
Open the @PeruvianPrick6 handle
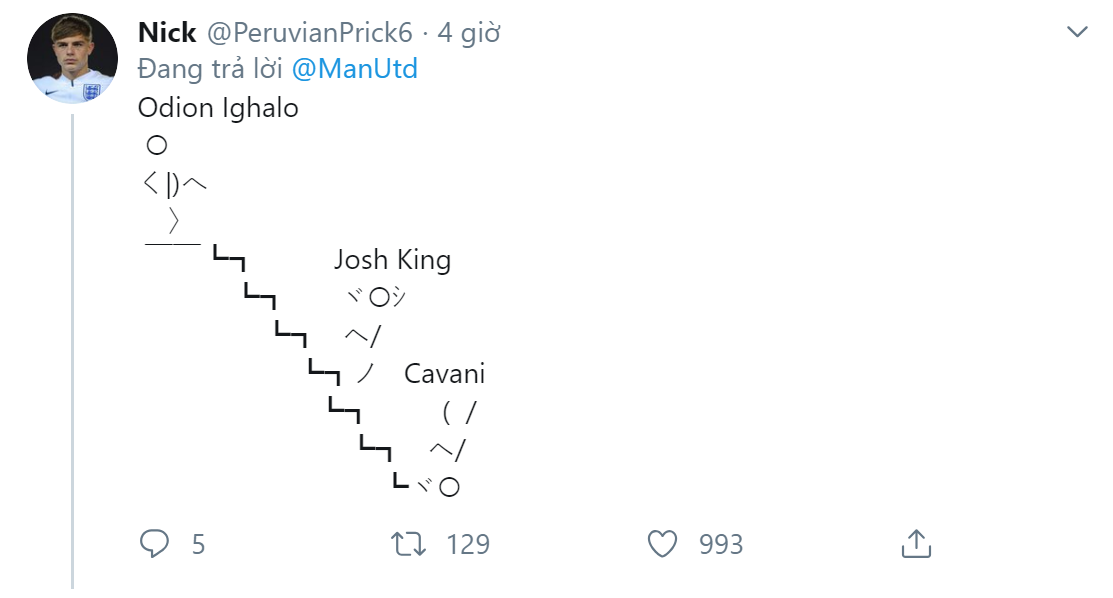[x=309, y=33]
